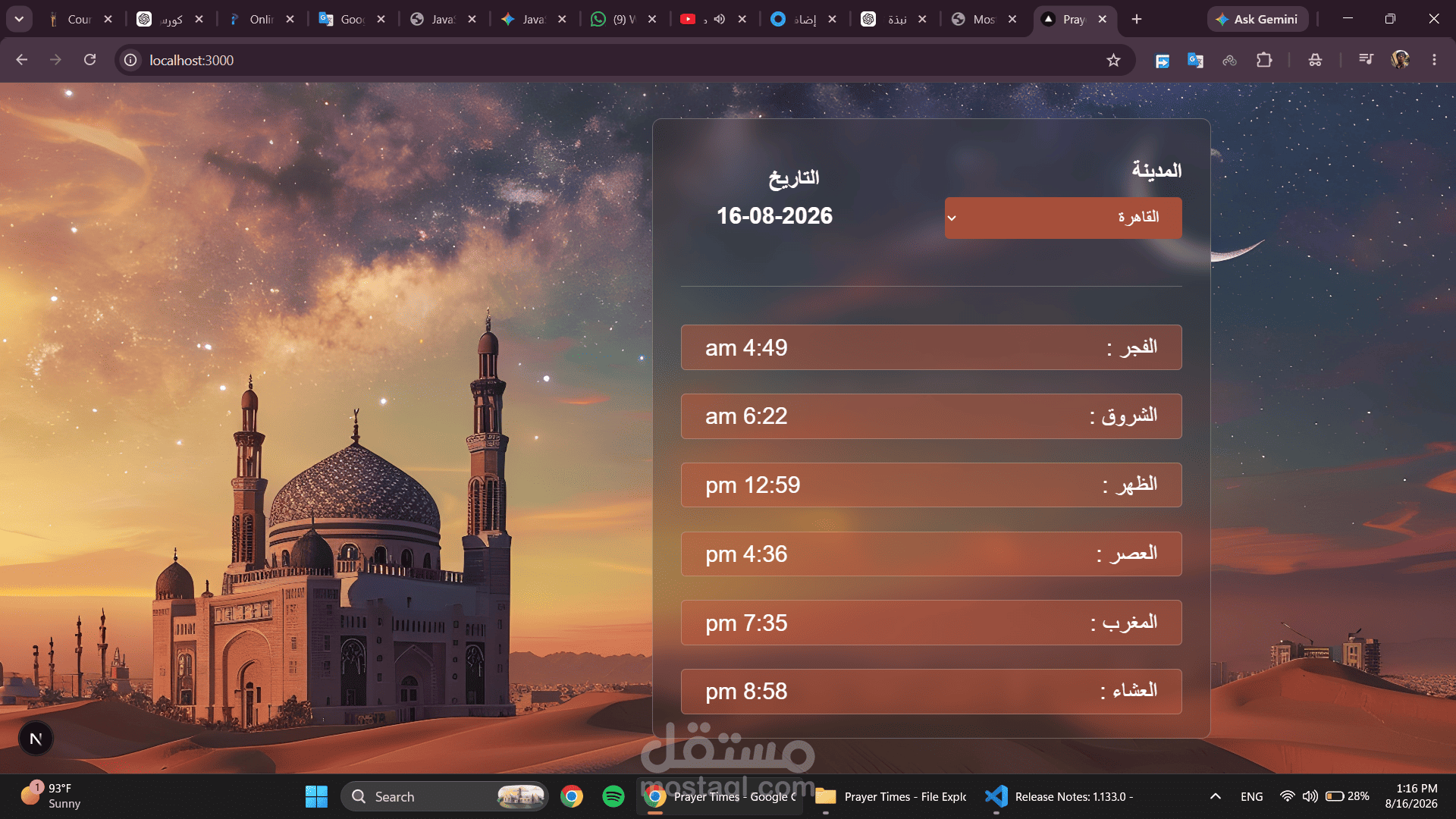This screenshot has width=1456, height=819.
Task: Bookmark this page with the star icon
Action: tap(1112, 60)
